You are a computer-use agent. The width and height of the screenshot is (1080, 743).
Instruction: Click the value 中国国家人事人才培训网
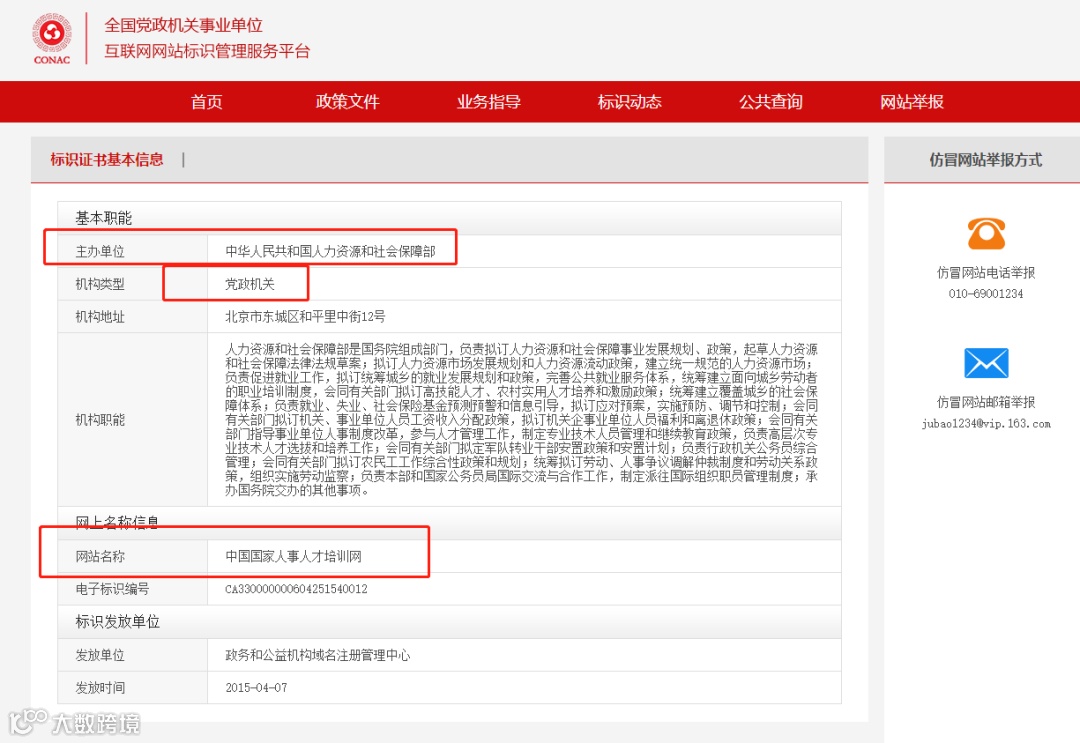click(293, 556)
